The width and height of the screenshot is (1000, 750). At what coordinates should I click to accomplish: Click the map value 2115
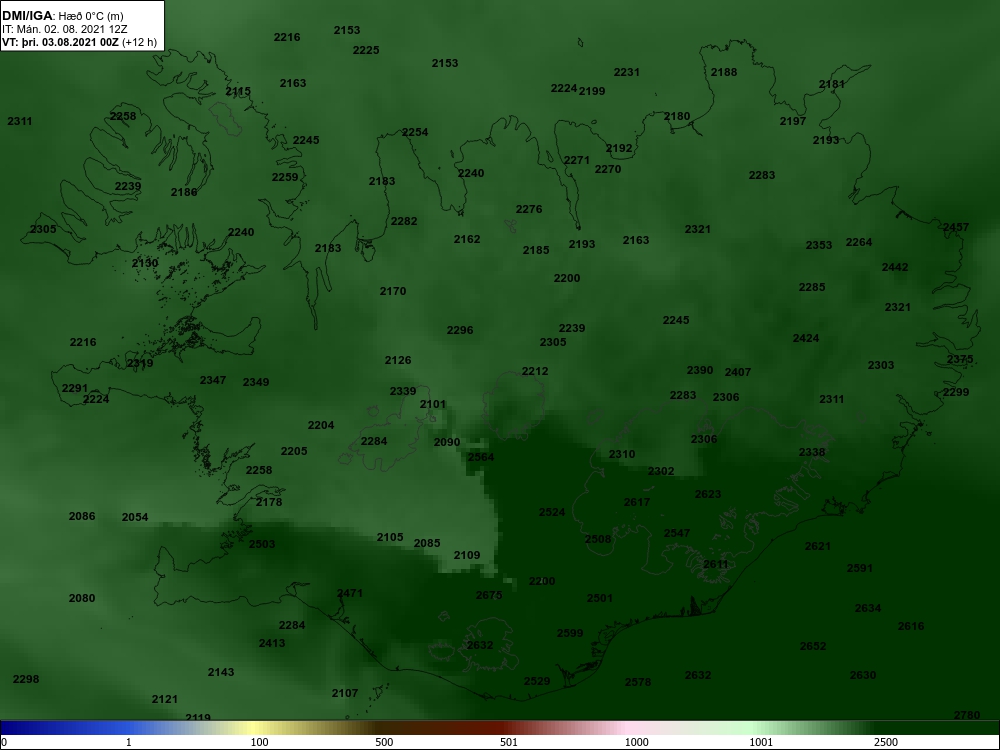tap(238, 92)
